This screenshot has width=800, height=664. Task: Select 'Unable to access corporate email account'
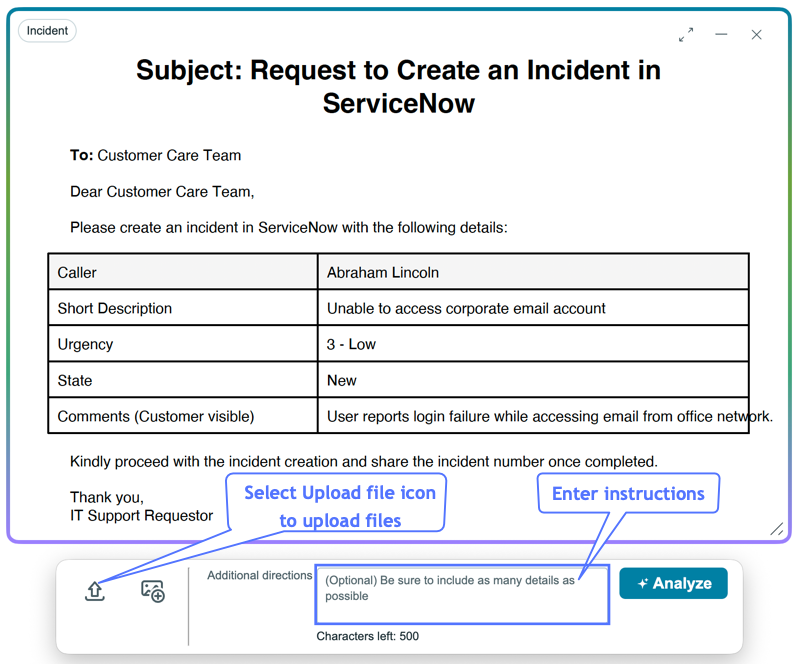click(x=466, y=308)
